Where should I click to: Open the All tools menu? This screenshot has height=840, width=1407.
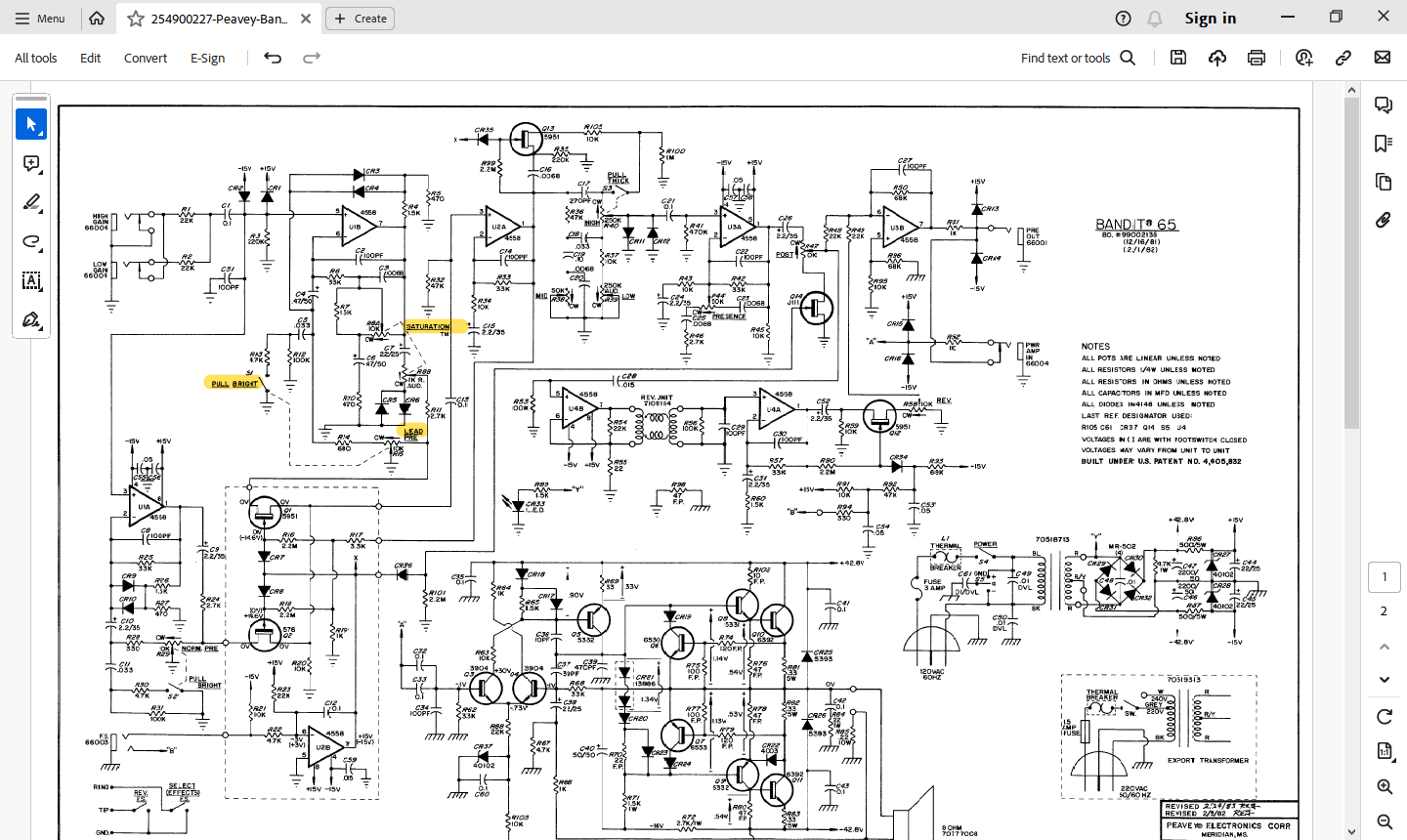pyautogui.click(x=36, y=58)
